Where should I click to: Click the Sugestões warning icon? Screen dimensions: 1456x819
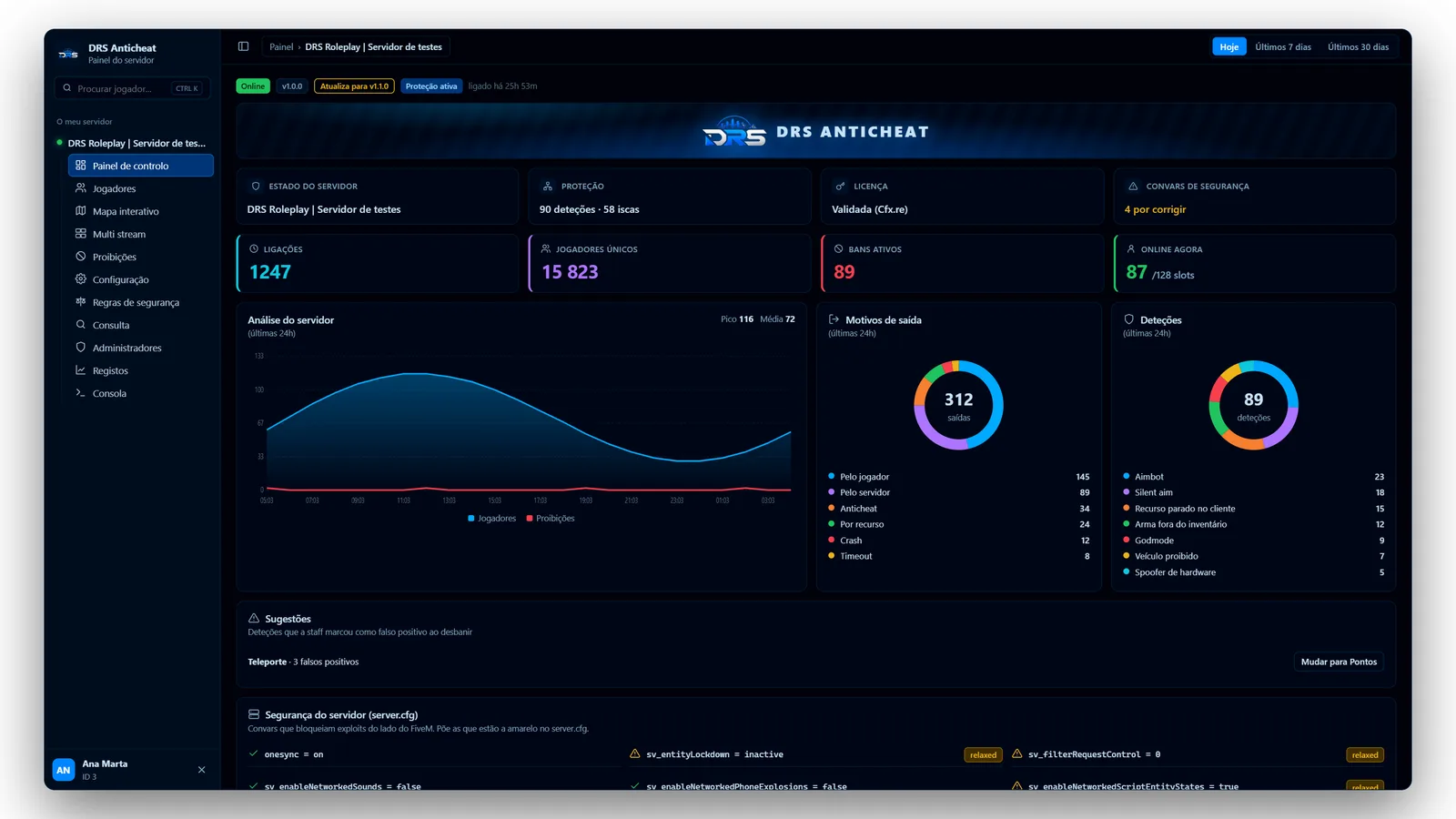[x=254, y=618]
